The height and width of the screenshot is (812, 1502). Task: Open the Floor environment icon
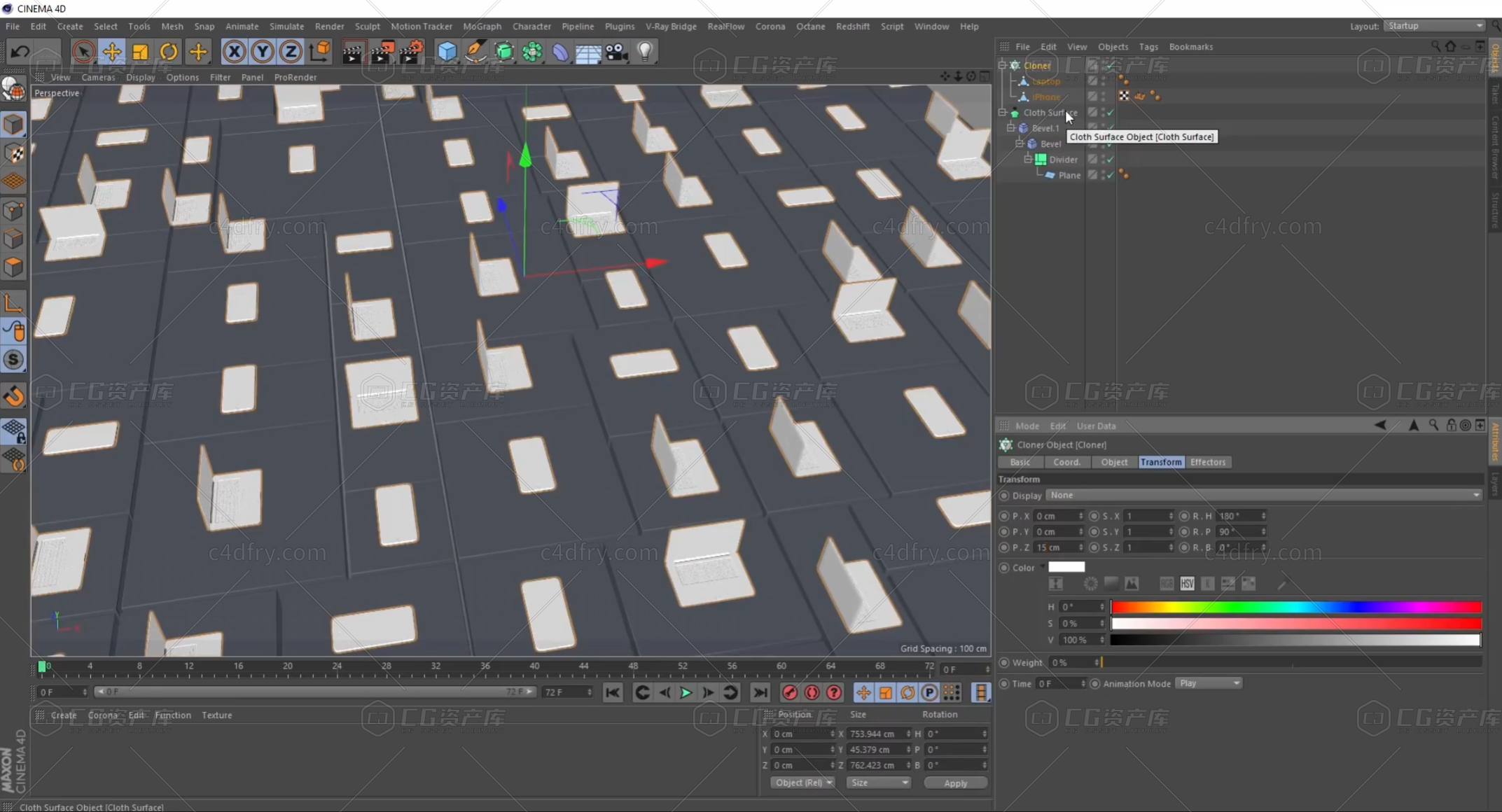[588, 52]
